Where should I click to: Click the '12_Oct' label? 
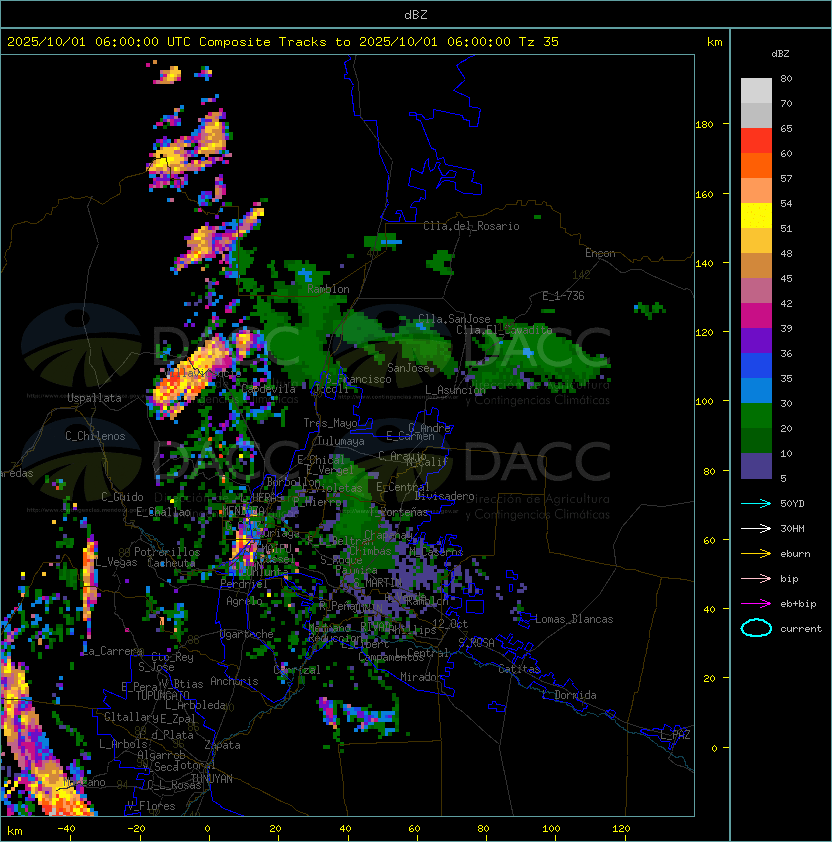[450, 623]
